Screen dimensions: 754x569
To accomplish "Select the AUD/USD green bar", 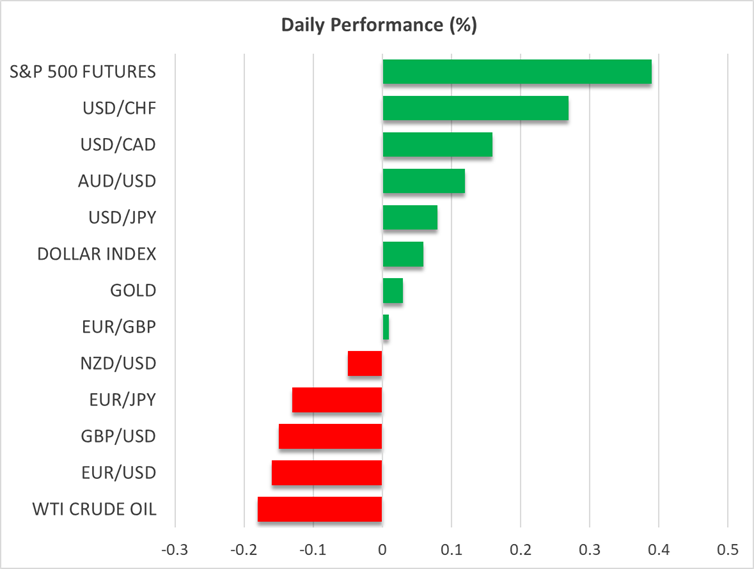I will point(423,181).
